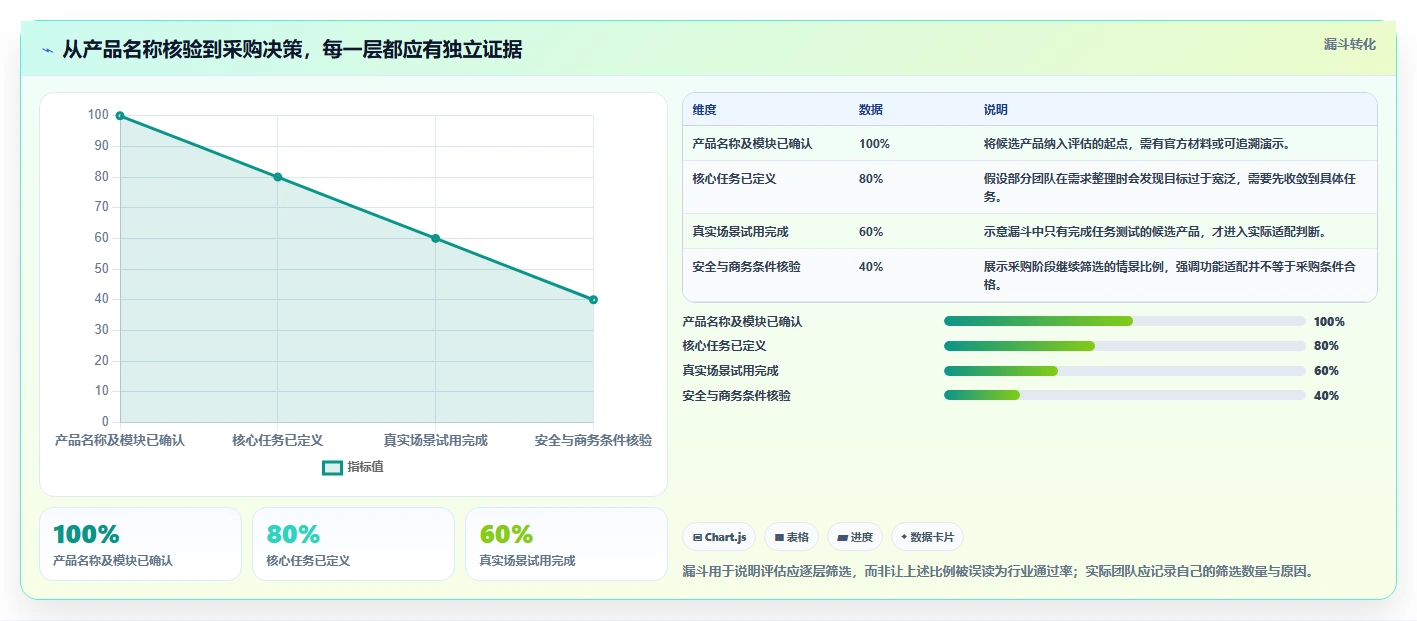
Task: Click table cell 产品名称及模块已确认
Action: [x=752, y=144]
